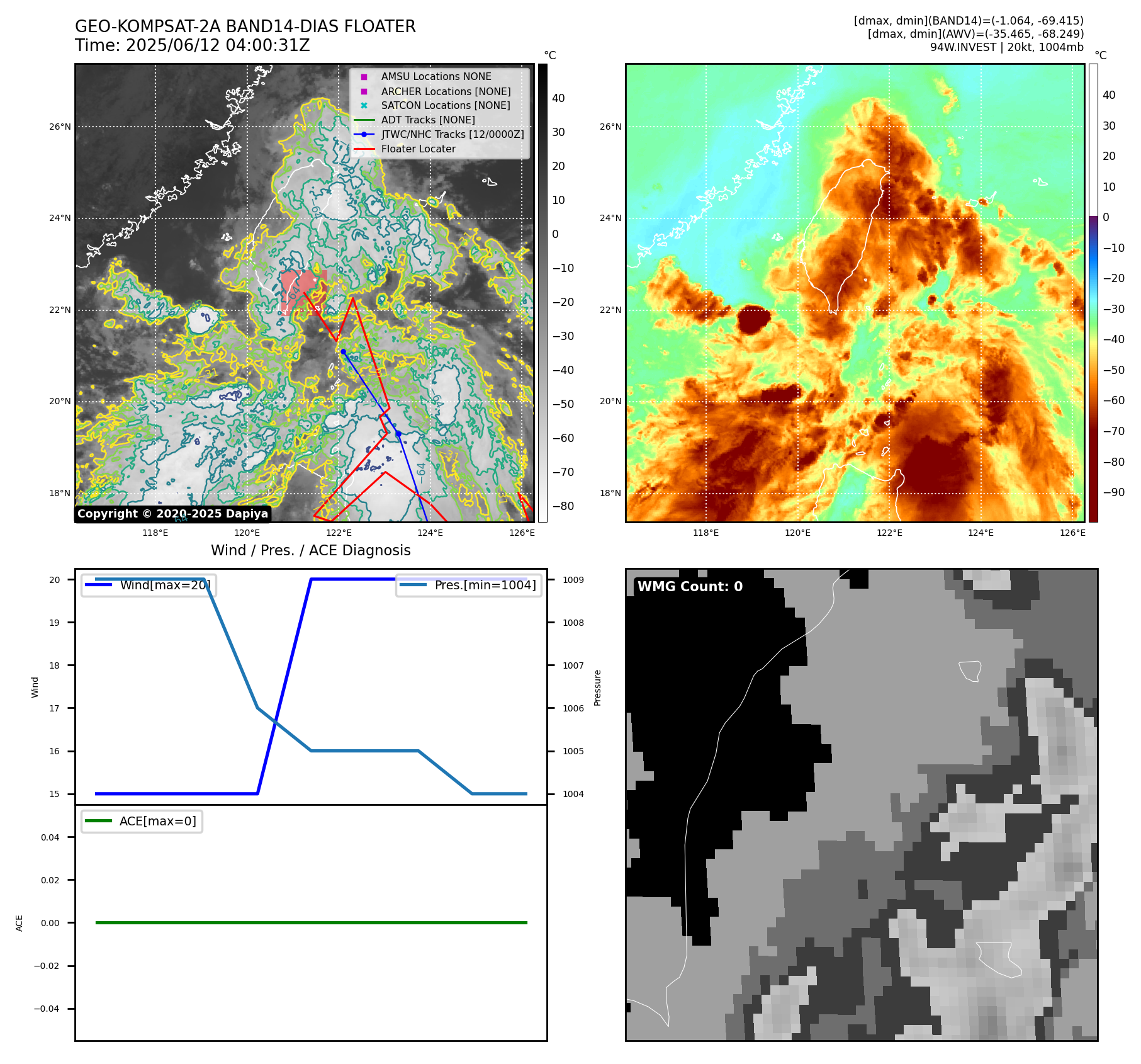
Task: Click the Pres. legend line sample
Action: (413, 585)
